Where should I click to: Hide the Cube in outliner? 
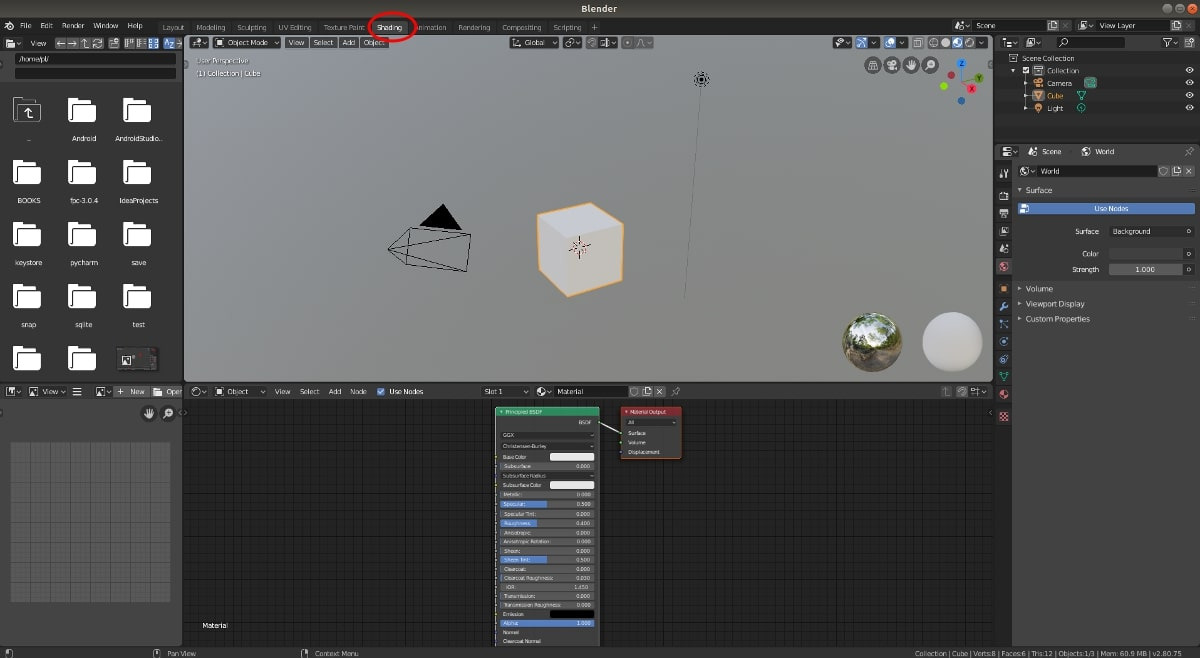1189,95
